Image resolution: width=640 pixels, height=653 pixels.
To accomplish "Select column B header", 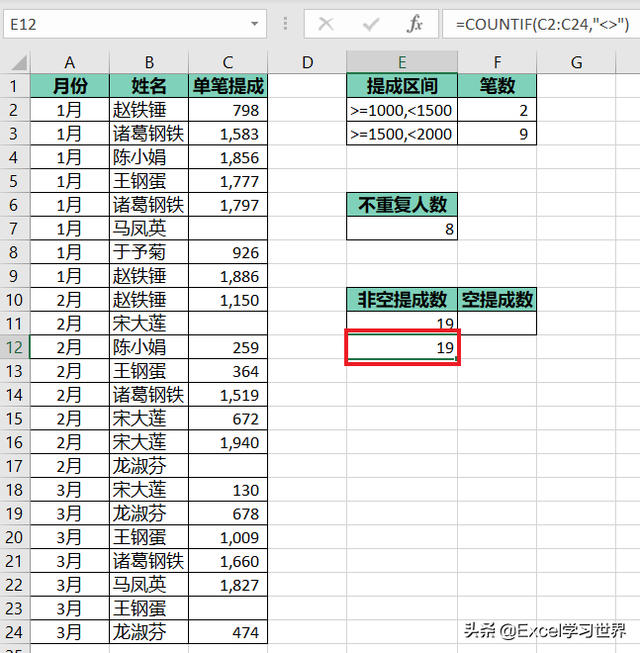I will coord(149,62).
